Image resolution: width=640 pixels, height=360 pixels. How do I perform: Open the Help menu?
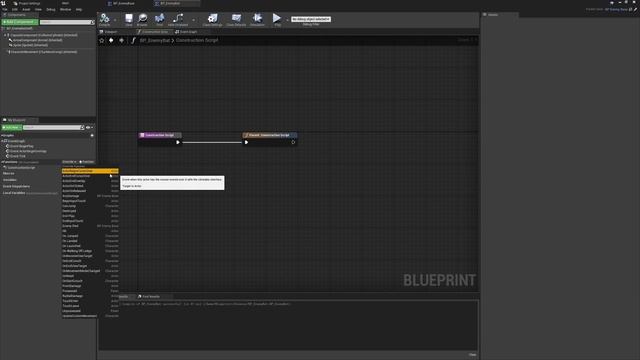(x=79, y=9)
